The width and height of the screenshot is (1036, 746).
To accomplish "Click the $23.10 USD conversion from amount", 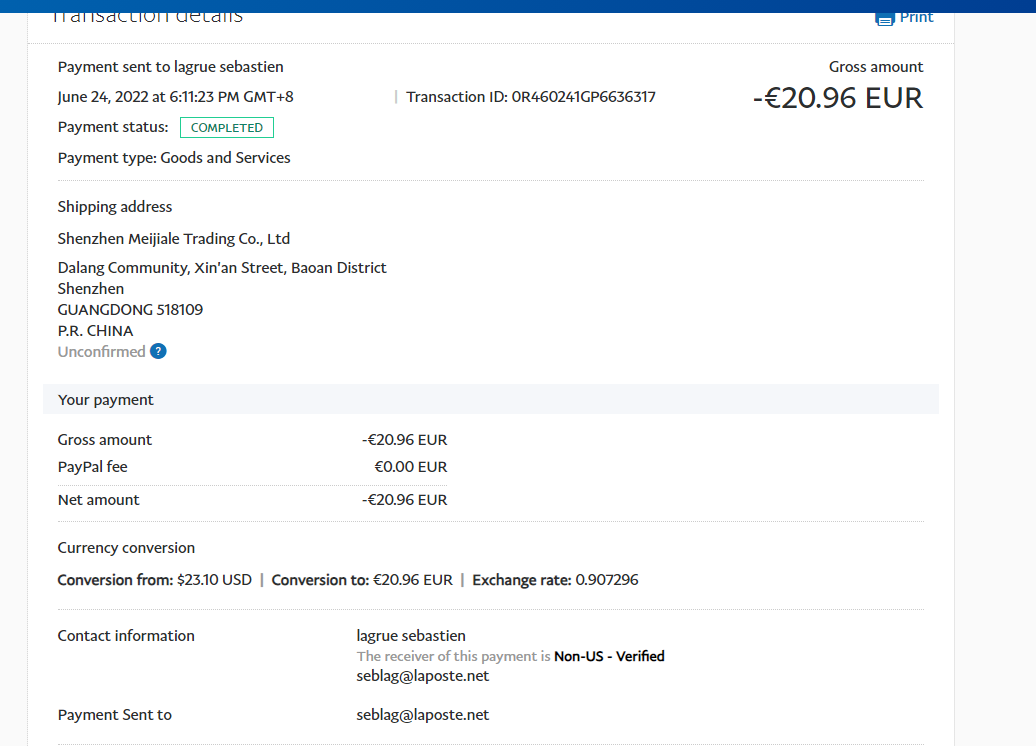I will (x=214, y=580).
